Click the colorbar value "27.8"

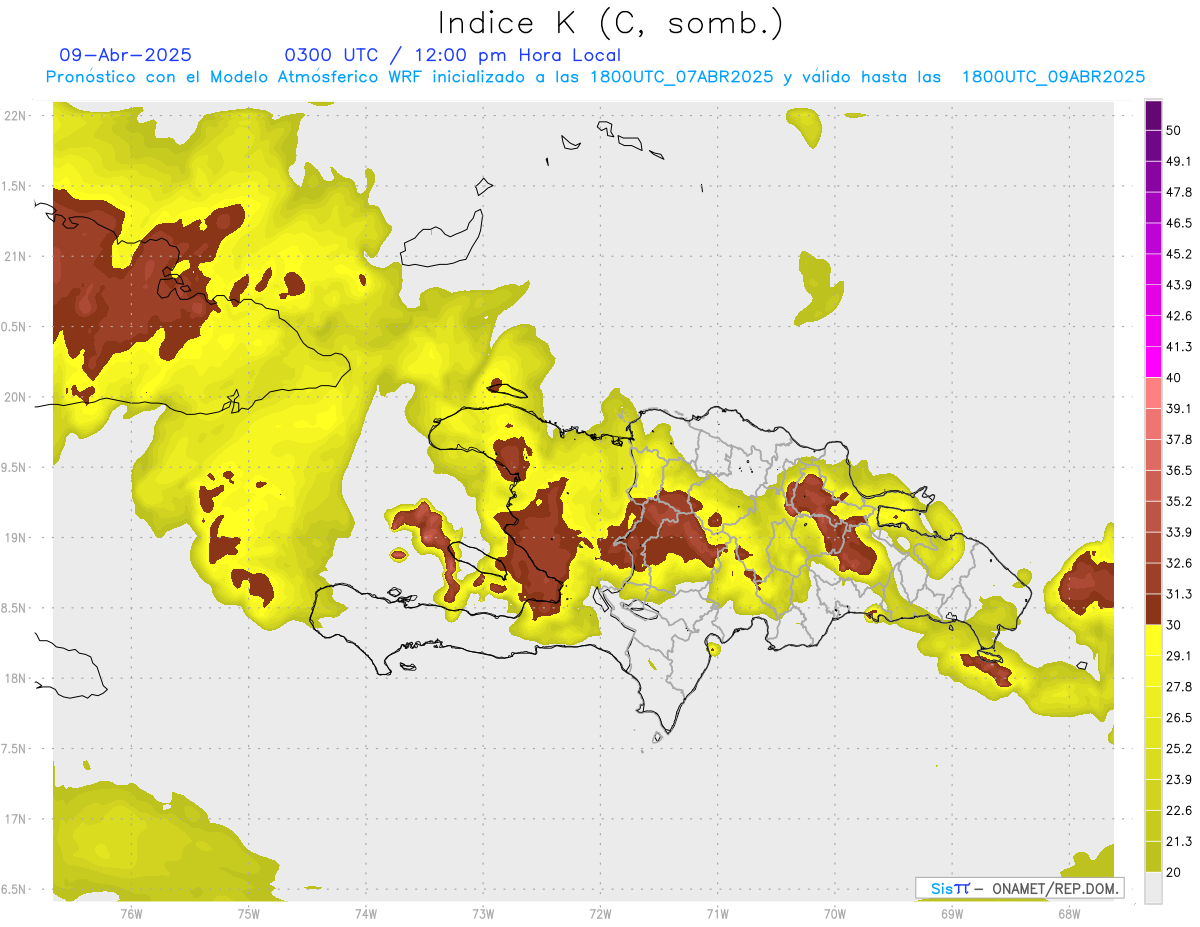(1179, 687)
